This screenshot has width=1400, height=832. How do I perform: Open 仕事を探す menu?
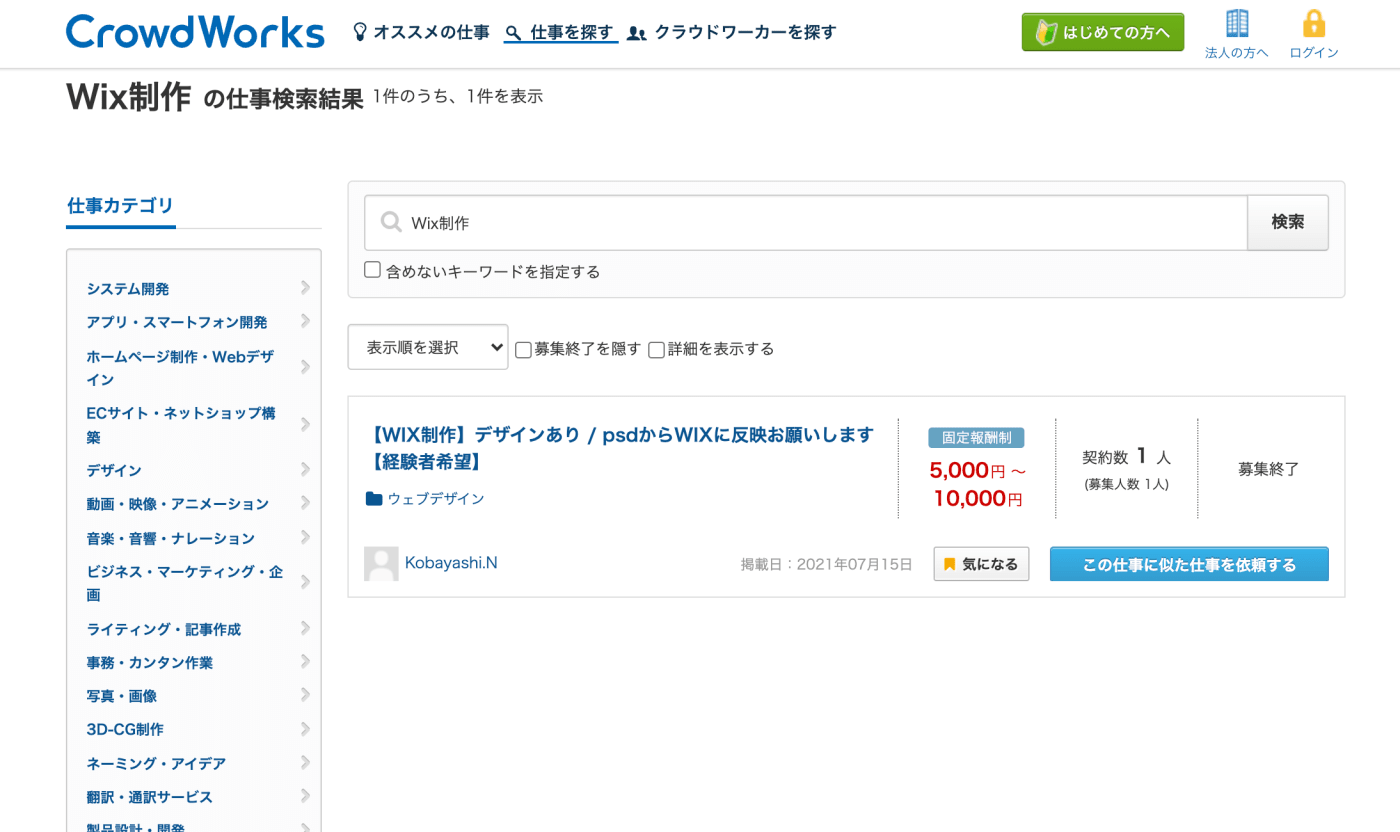561,33
